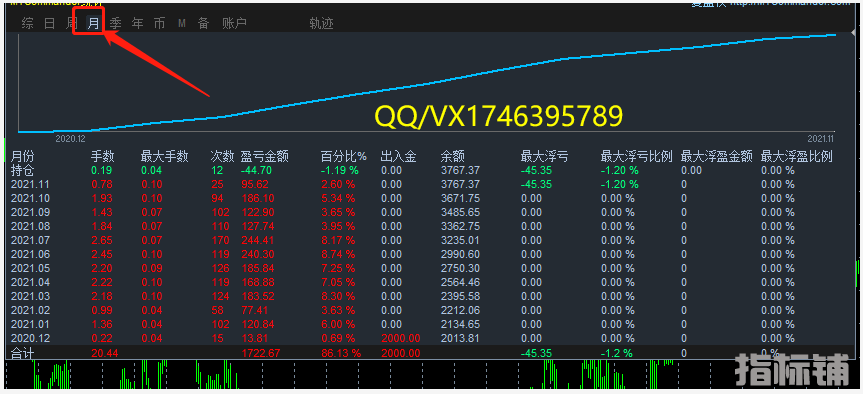Open the 日 daily tab
The height and width of the screenshot is (394, 863).
click(50, 23)
